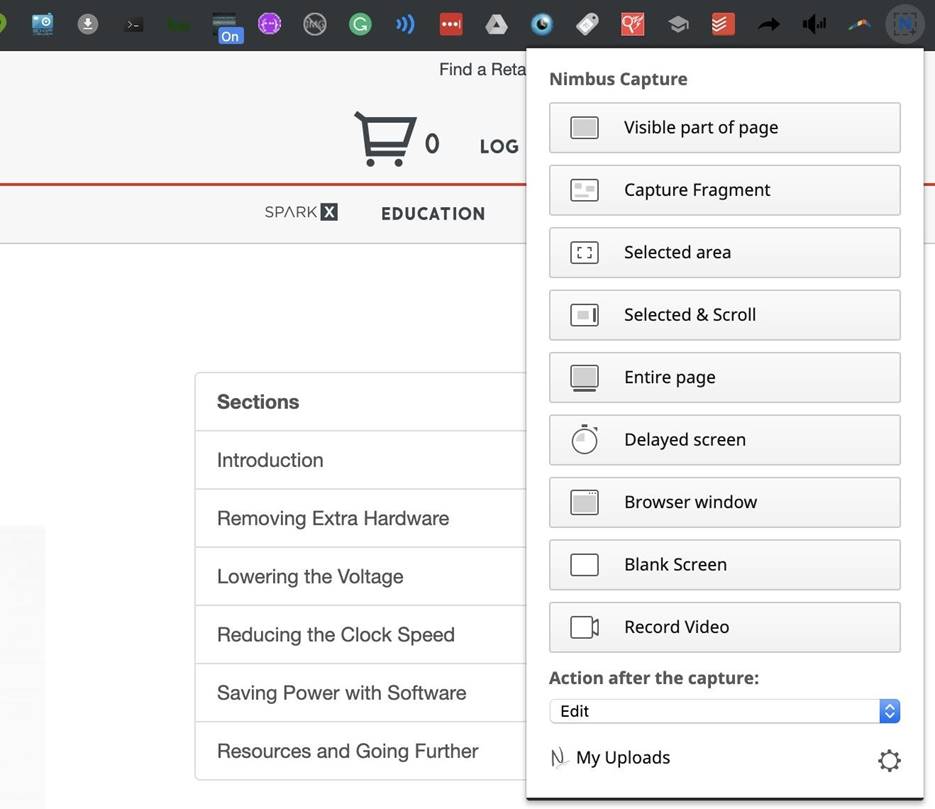Click the download extension icon in toolbar

[88, 24]
